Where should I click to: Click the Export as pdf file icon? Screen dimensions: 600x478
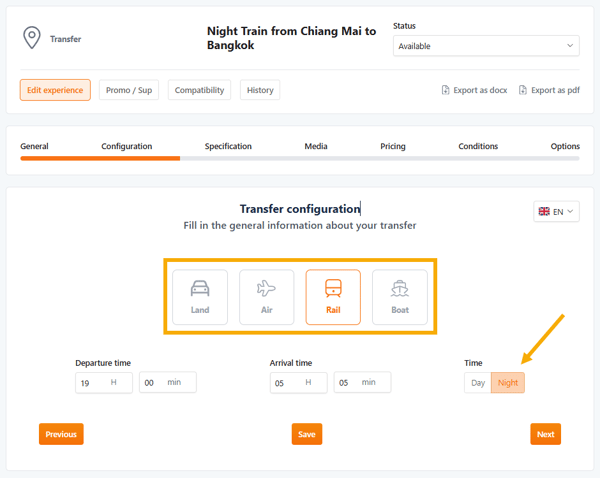click(x=523, y=90)
